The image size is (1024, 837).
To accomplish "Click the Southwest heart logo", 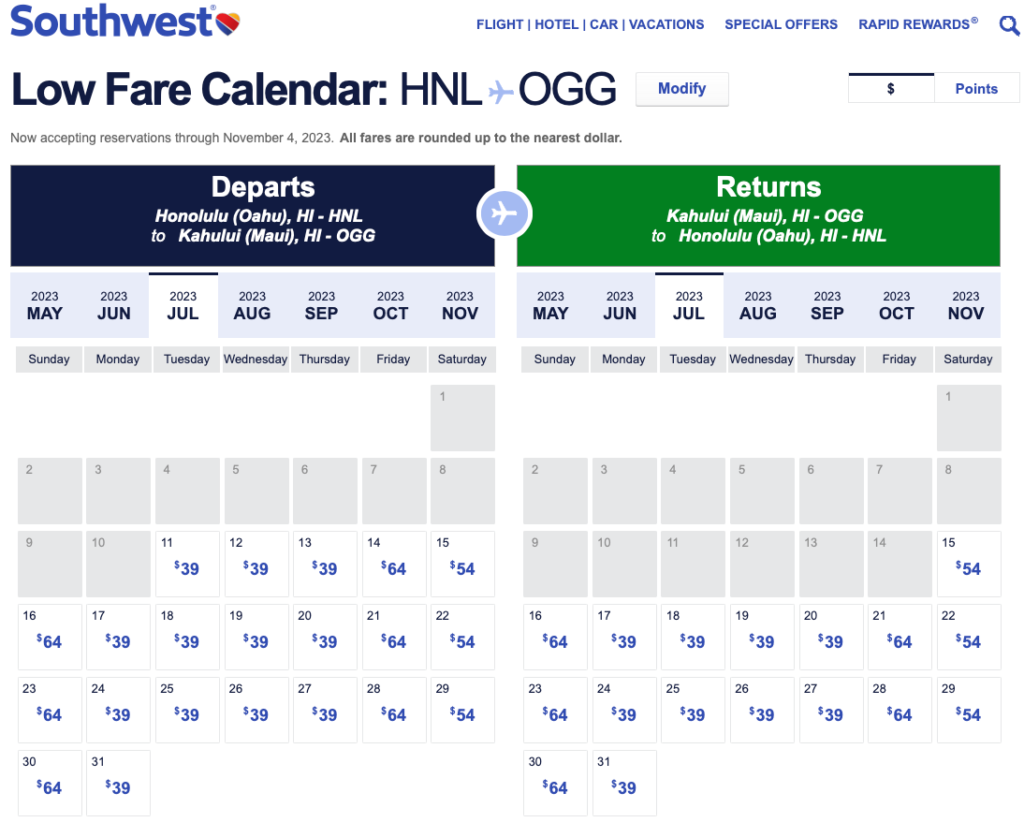I will click(x=228, y=22).
